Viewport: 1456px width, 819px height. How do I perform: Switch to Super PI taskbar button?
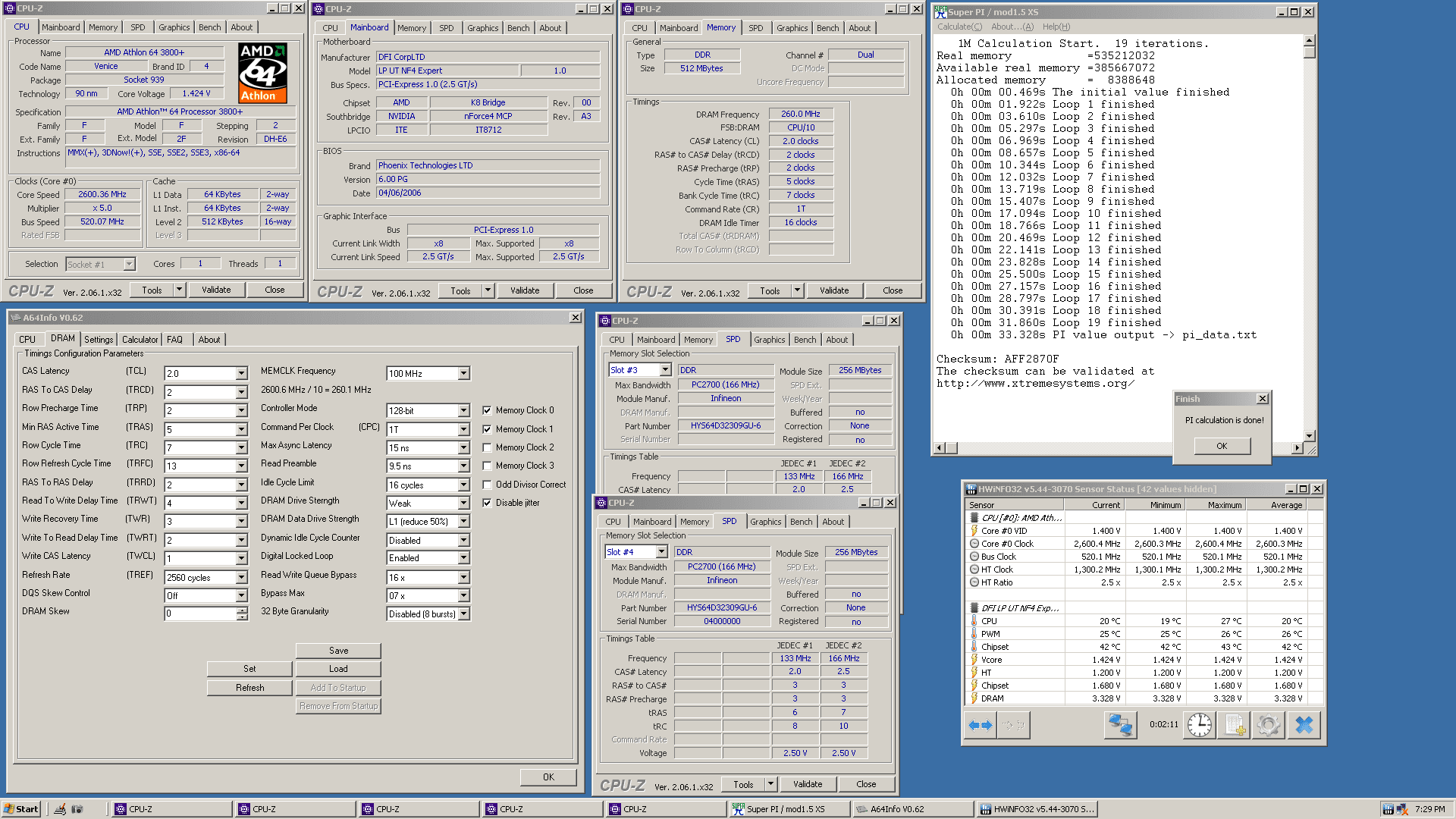click(789, 809)
